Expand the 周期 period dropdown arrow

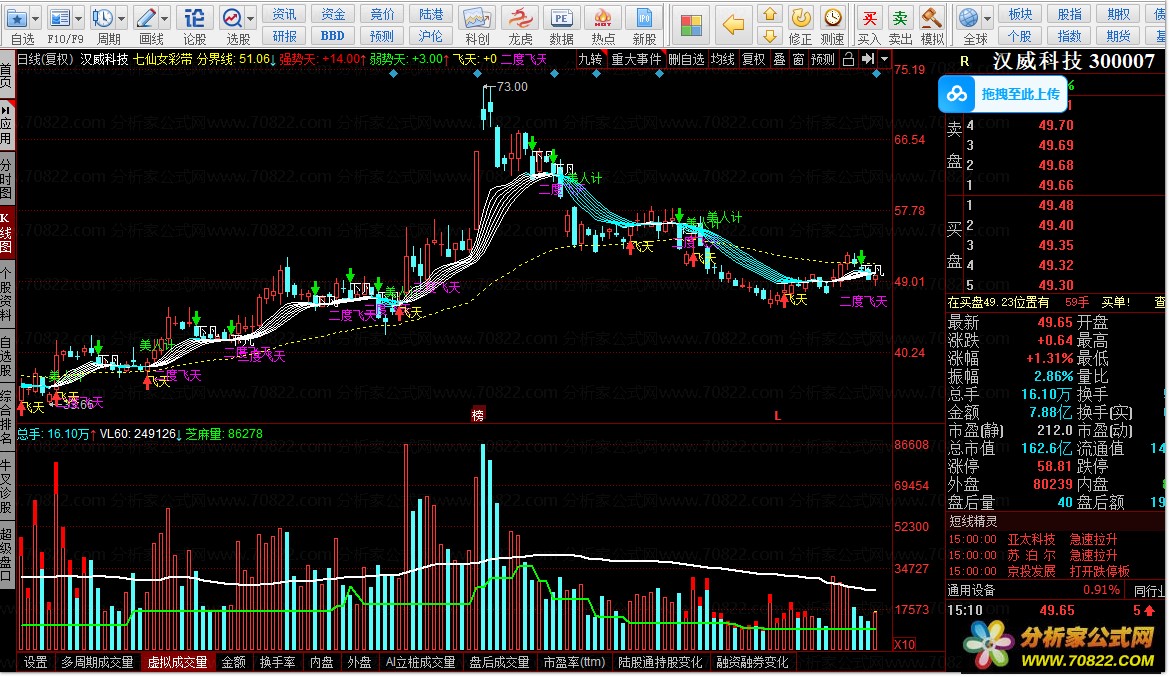click(x=122, y=18)
